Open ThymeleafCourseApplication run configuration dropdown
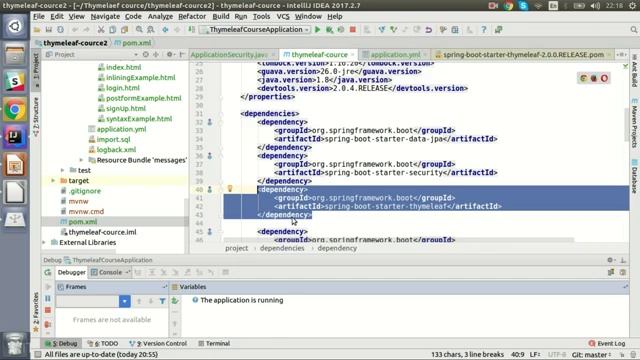 click(255, 30)
